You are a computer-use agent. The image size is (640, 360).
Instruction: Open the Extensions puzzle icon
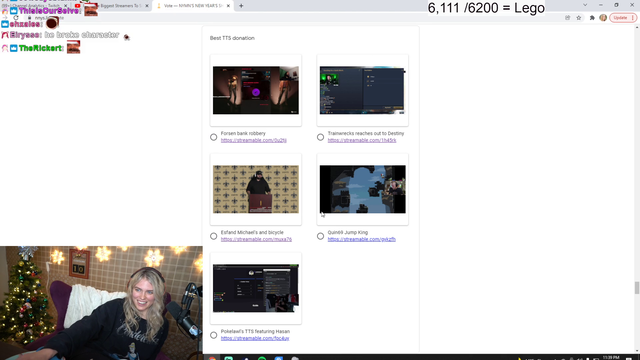point(592,18)
